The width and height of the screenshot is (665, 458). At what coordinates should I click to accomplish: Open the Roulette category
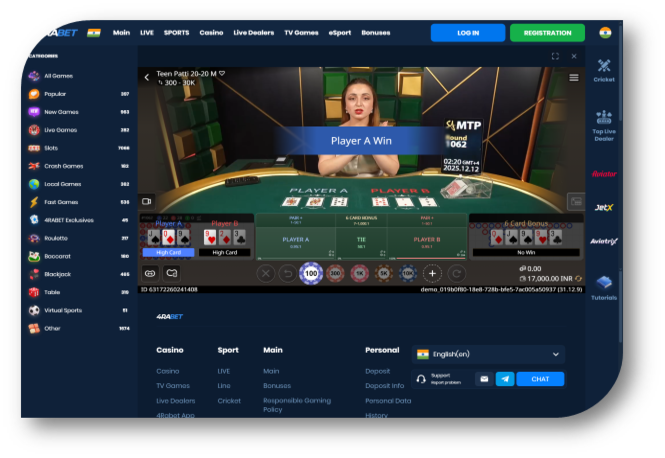79,238
